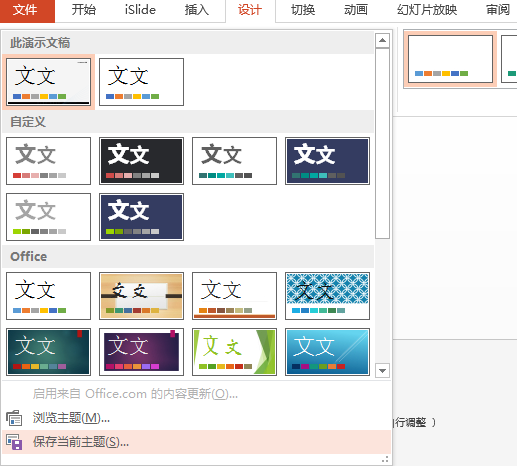Select the highlighted current theme in 此演示文稿
The image size is (517, 466).
pos(48,82)
